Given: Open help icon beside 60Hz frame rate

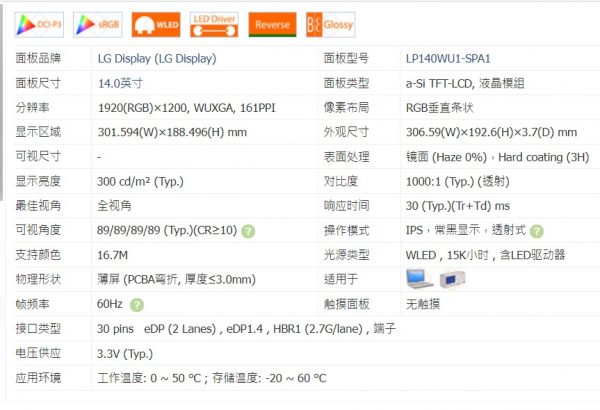Looking at the screenshot, I should click(x=137, y=305).
